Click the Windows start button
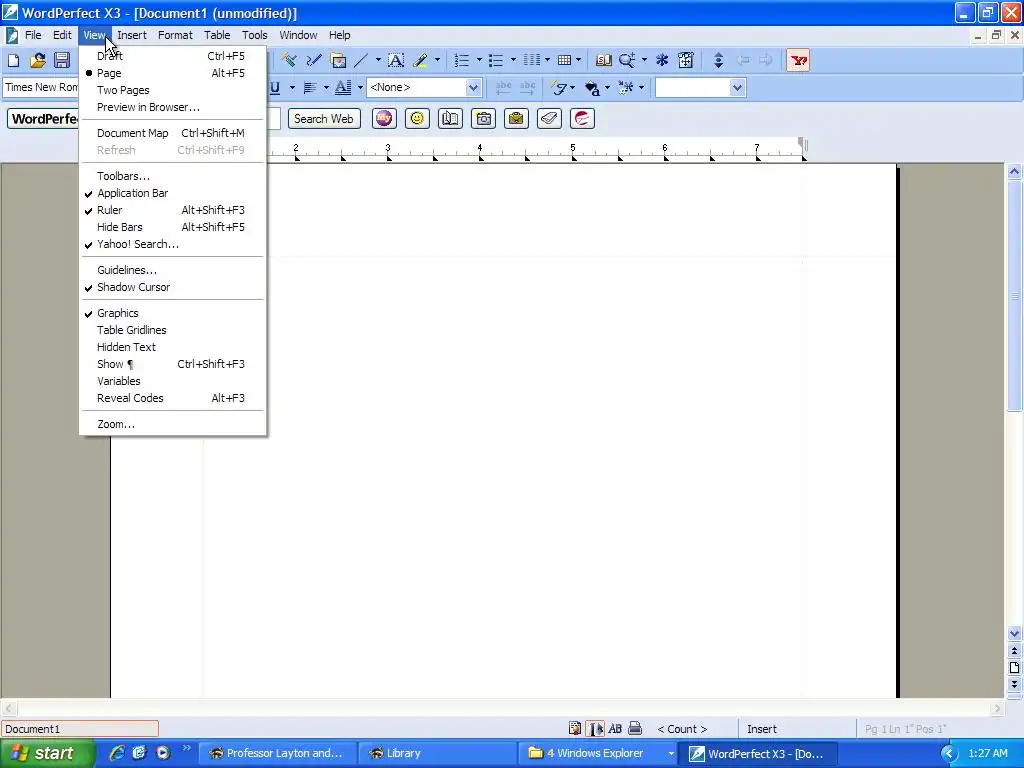1024x768 pixels. [x=45, y=753]
